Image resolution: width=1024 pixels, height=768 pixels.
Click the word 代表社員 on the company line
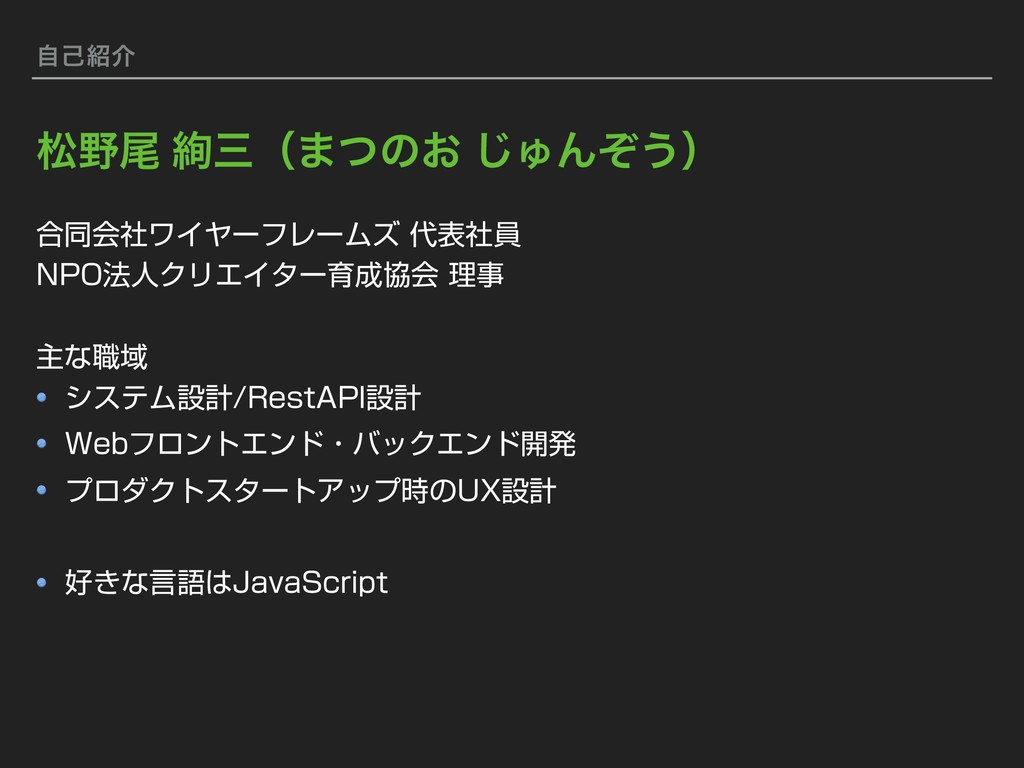(466, 235)
